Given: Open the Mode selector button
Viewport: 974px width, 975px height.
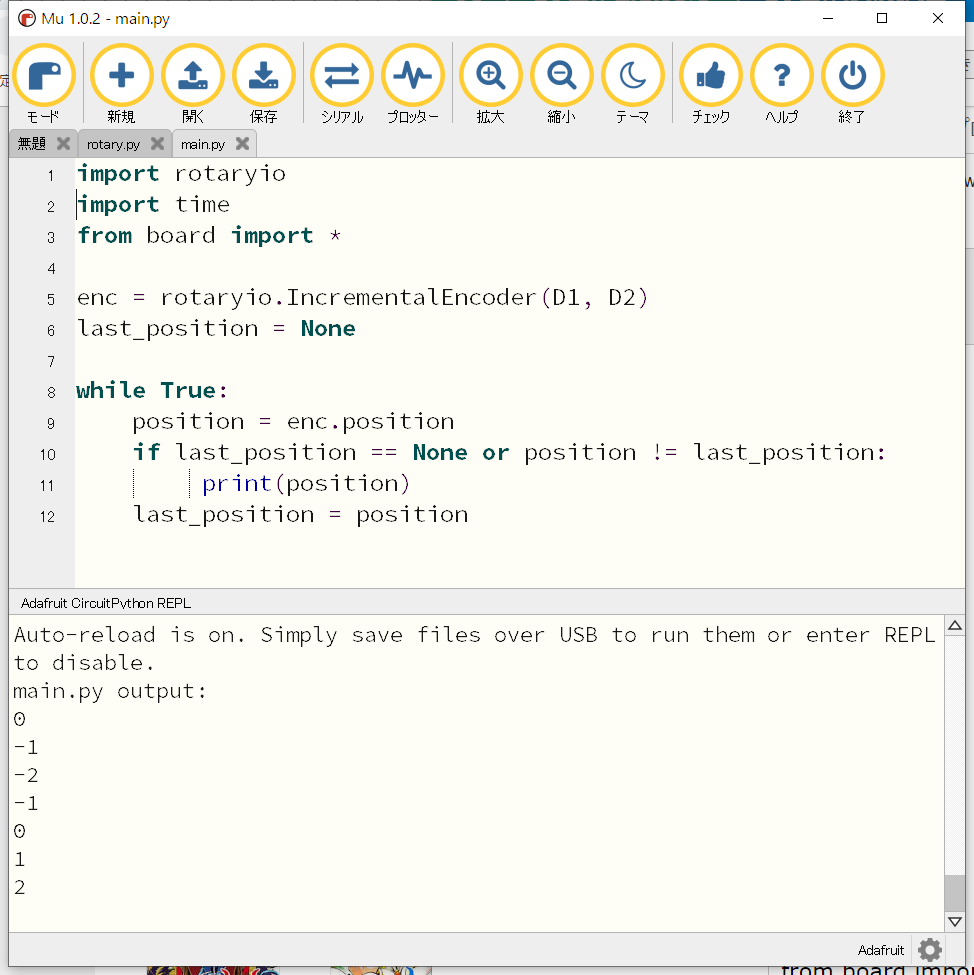Looking at the screenshot, I should (43, 77).
